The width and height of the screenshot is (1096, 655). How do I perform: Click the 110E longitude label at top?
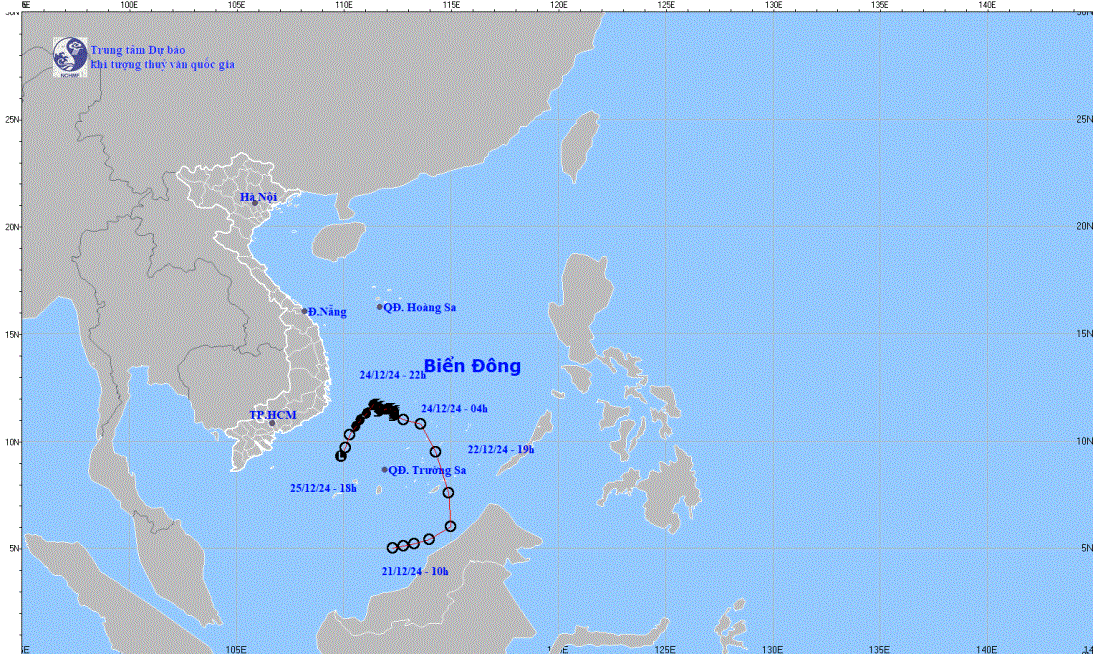342,5
